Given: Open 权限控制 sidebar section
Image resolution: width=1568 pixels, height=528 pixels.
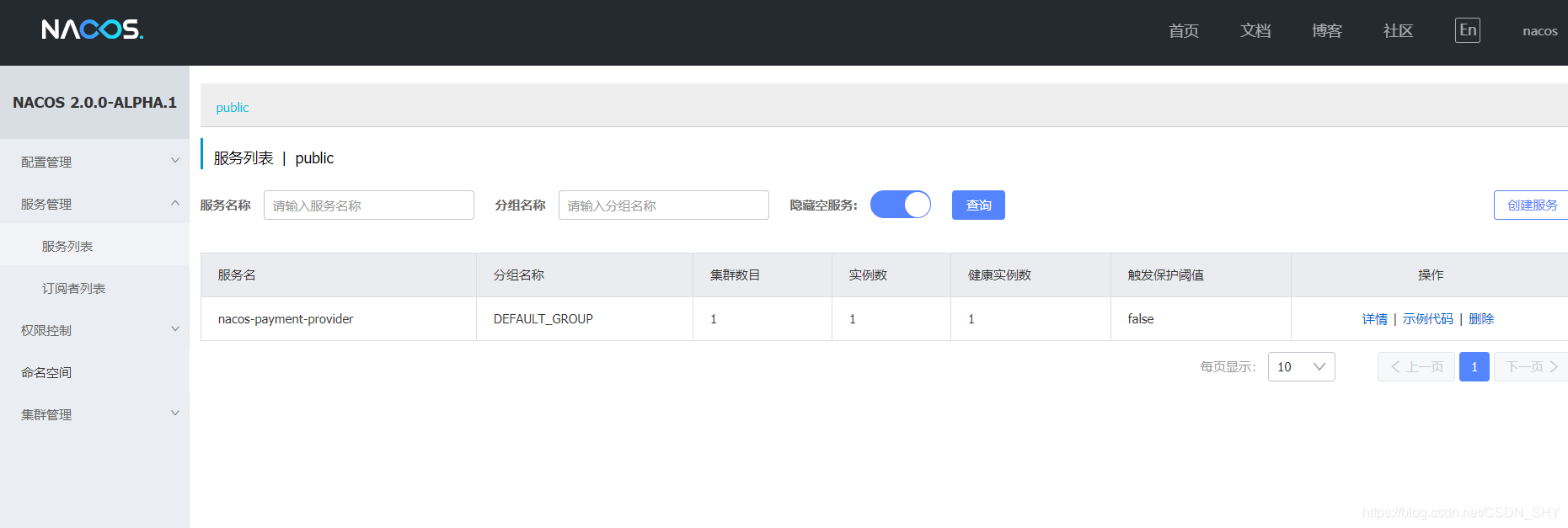Looking at the screenshot, I should pyautogui.click(x=94, y=330).
